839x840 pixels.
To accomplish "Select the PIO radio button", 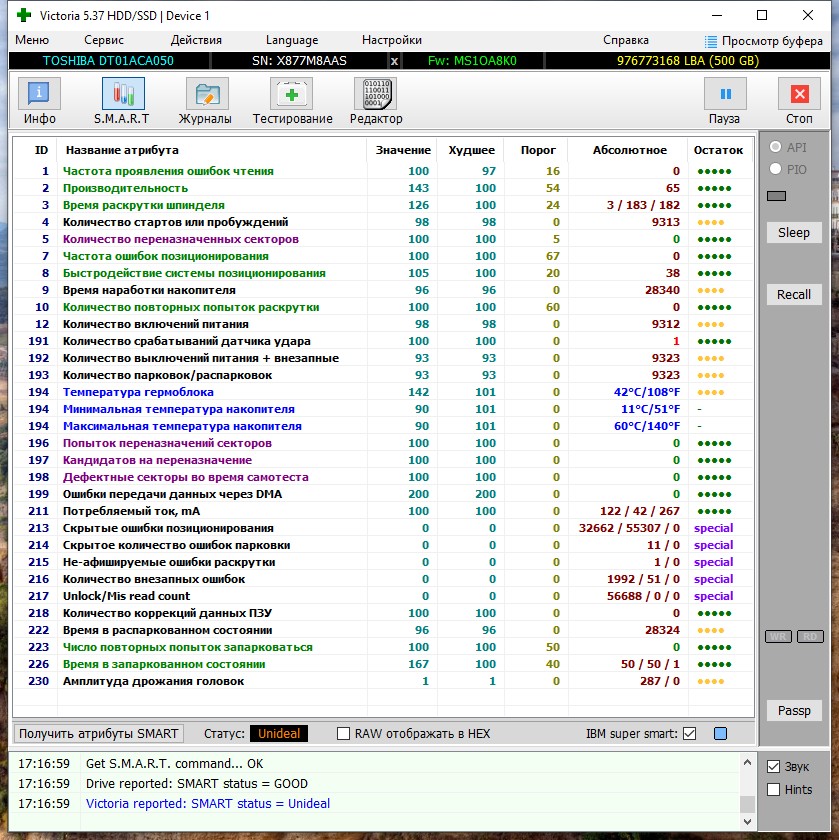I will click(775, 169).
